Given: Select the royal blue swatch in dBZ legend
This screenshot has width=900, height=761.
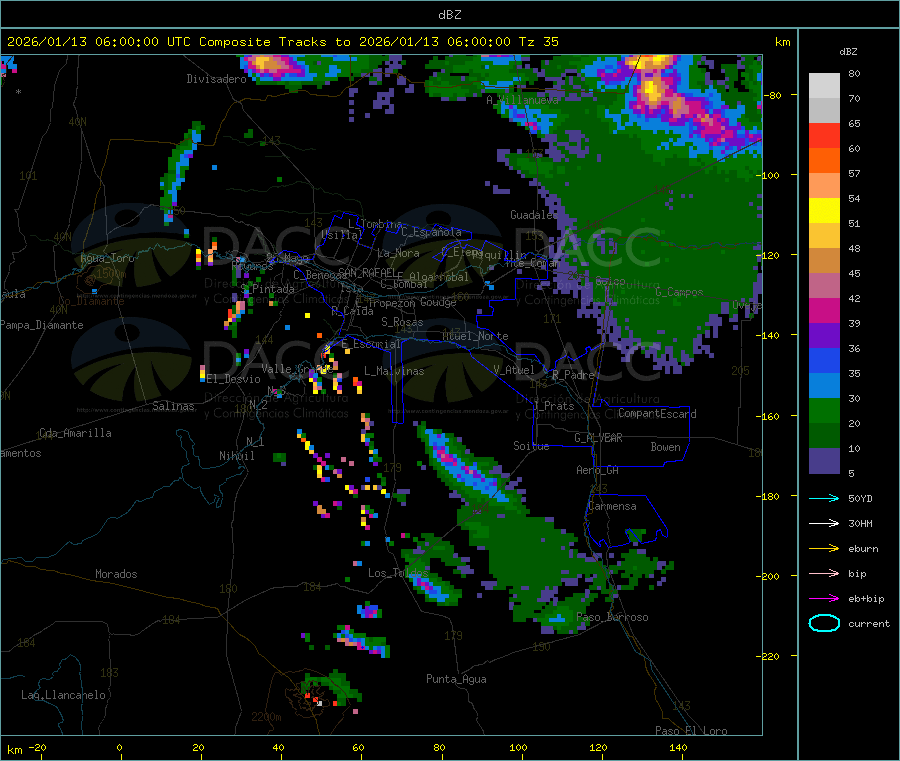Looking at the screenshot, I should point(824,360).
